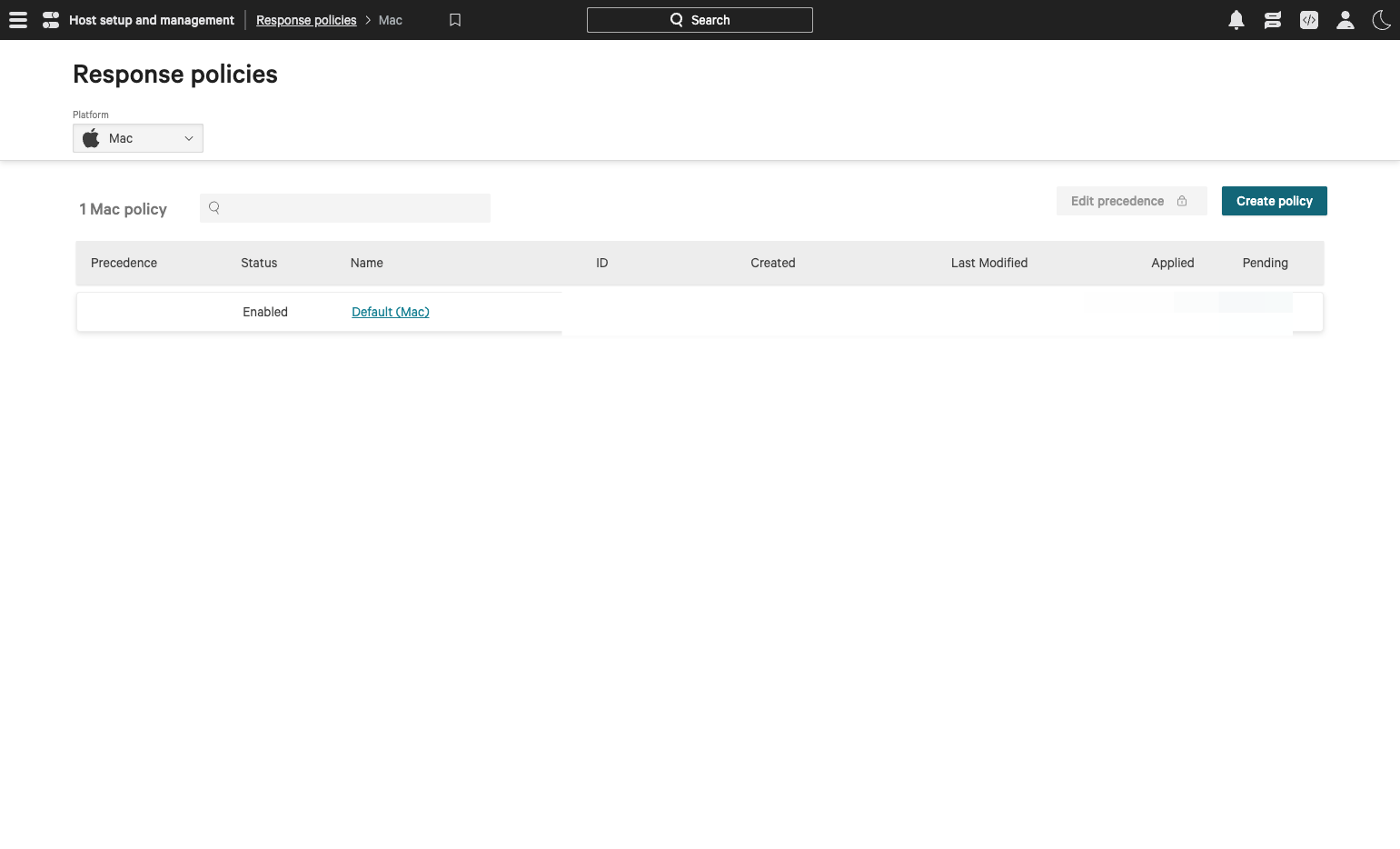Screen dimensions: 1400x849
Task: Click the Edit precedence button
Action: point(1130,201)
